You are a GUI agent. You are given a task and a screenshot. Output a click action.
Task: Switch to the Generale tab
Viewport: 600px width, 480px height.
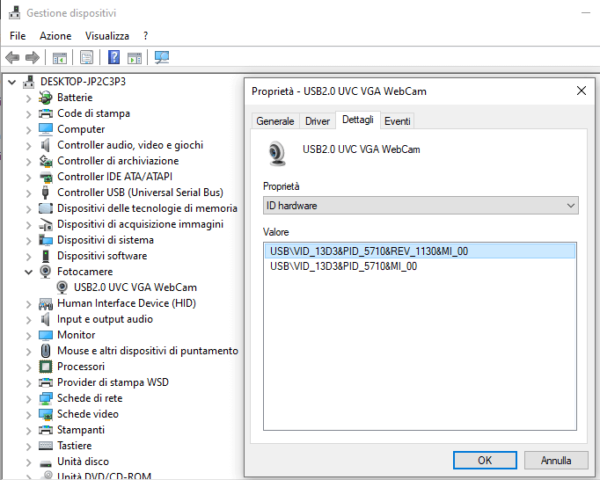click(x=275, y=121)
